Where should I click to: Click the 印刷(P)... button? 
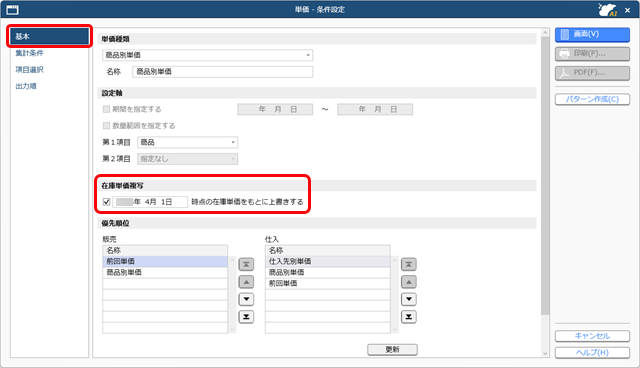[x=592, y=53]
